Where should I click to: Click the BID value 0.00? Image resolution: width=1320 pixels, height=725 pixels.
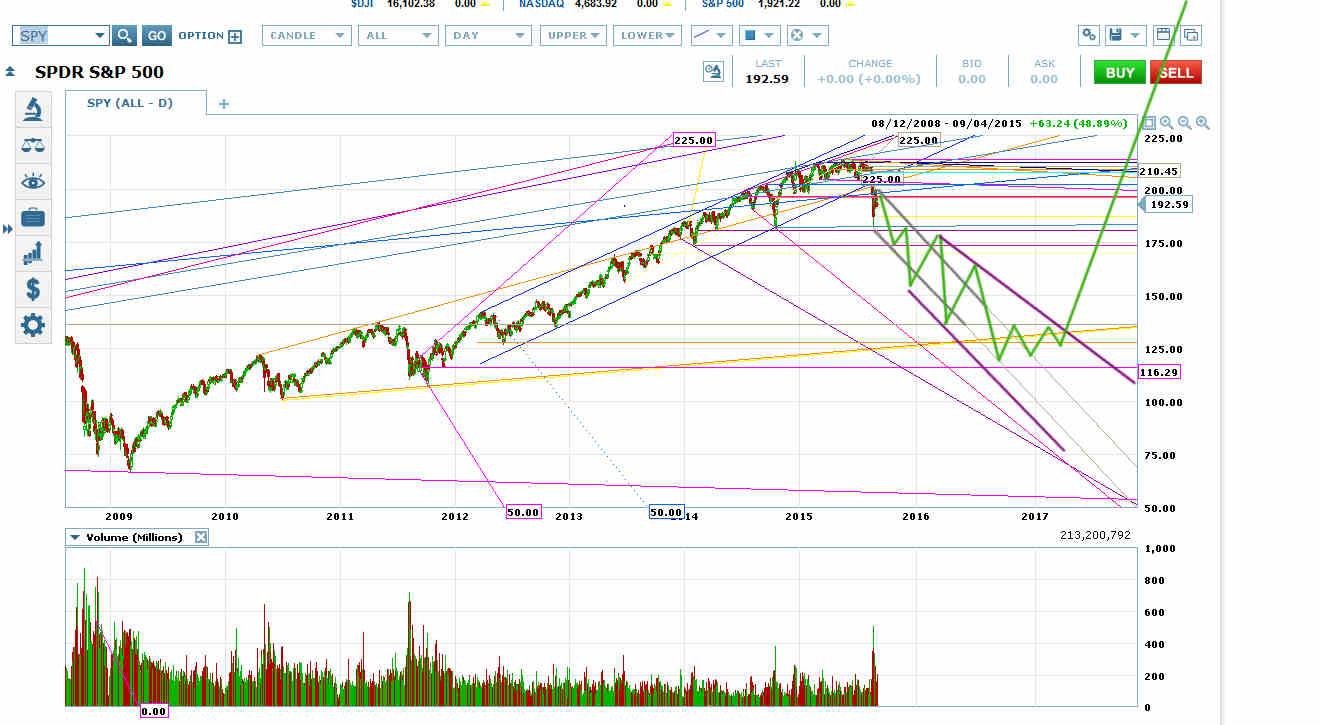972,79
